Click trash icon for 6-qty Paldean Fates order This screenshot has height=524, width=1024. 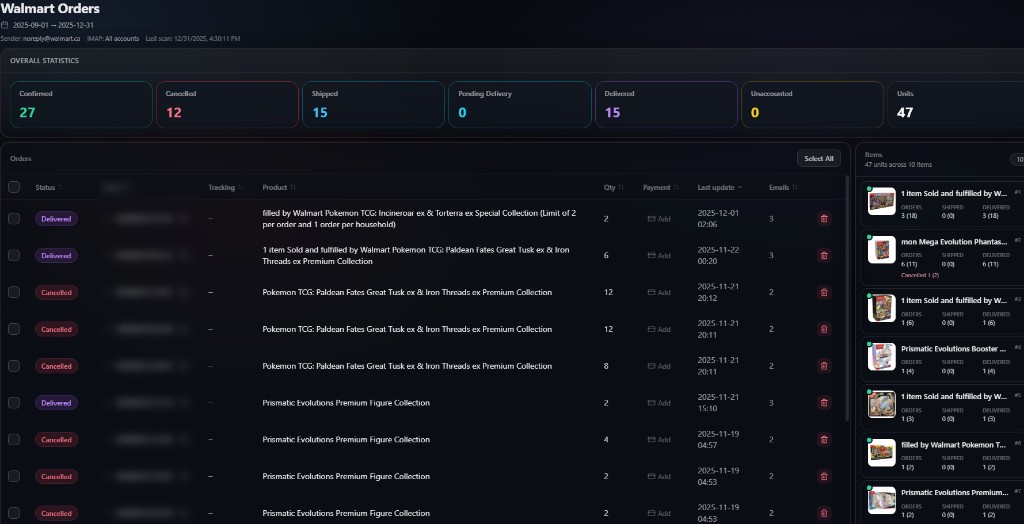point(824,255)
